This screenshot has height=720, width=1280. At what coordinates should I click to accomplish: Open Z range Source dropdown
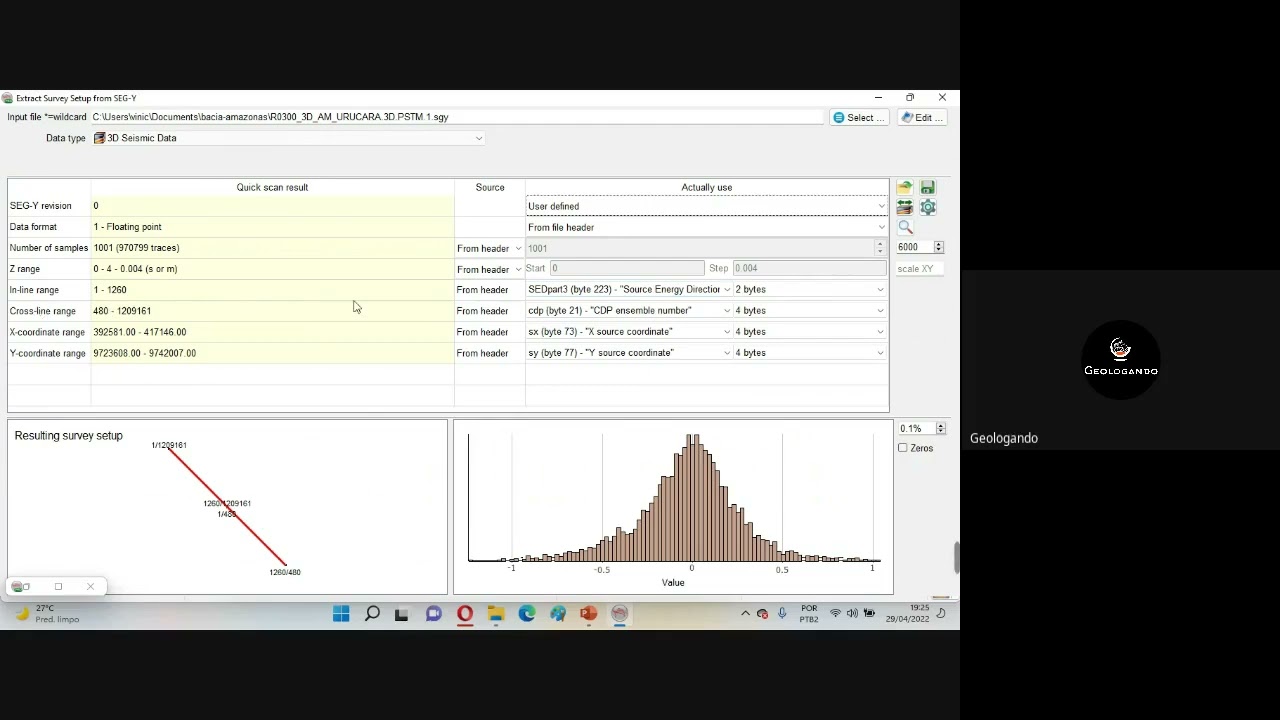[489, 269]
